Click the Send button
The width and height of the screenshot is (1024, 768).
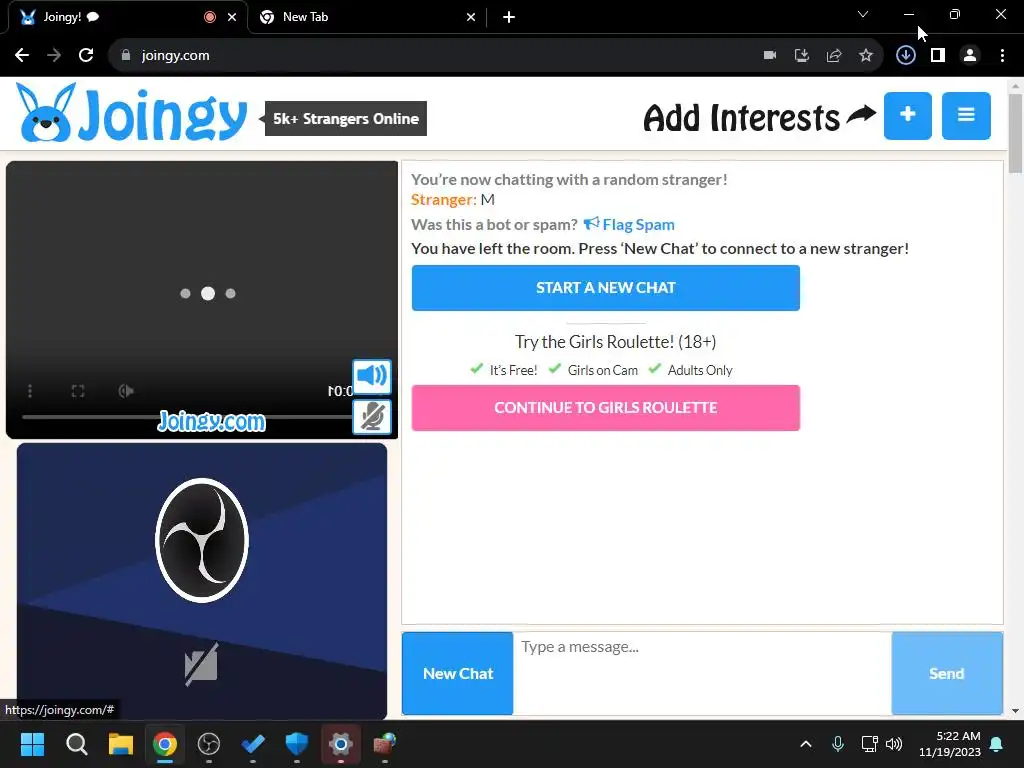[x=947, y=673]
